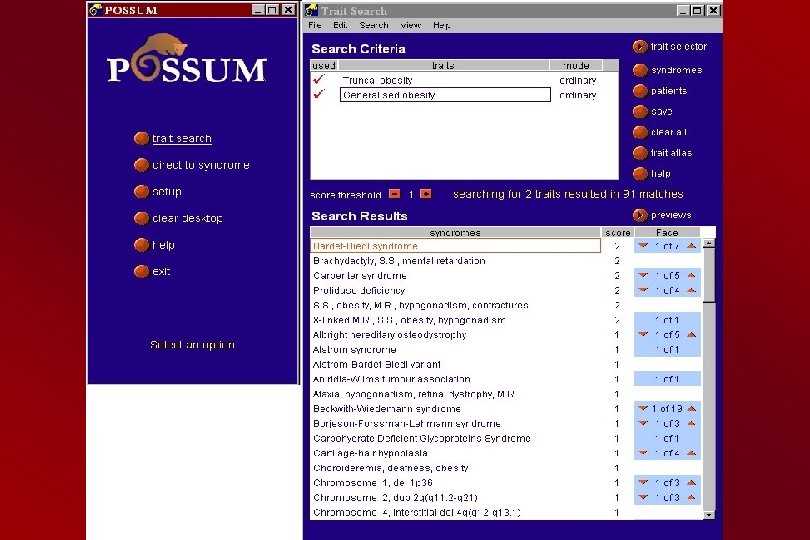Toggle the used checkmark for Generalised obesity
This screenshot has height=540, width=810.
tap(319, 94)
